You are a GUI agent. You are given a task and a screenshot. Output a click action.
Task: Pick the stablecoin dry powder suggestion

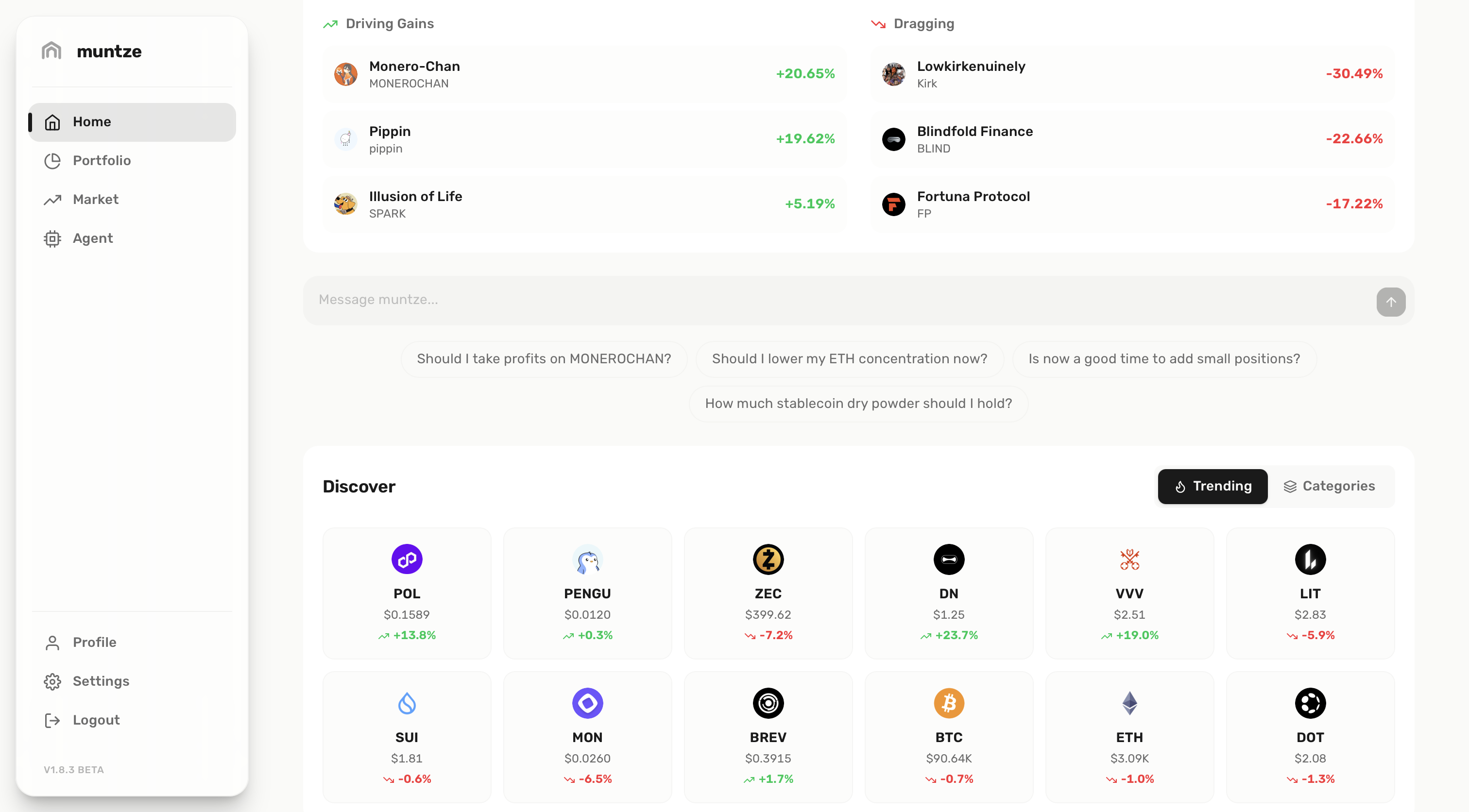[x=858, y=404]
